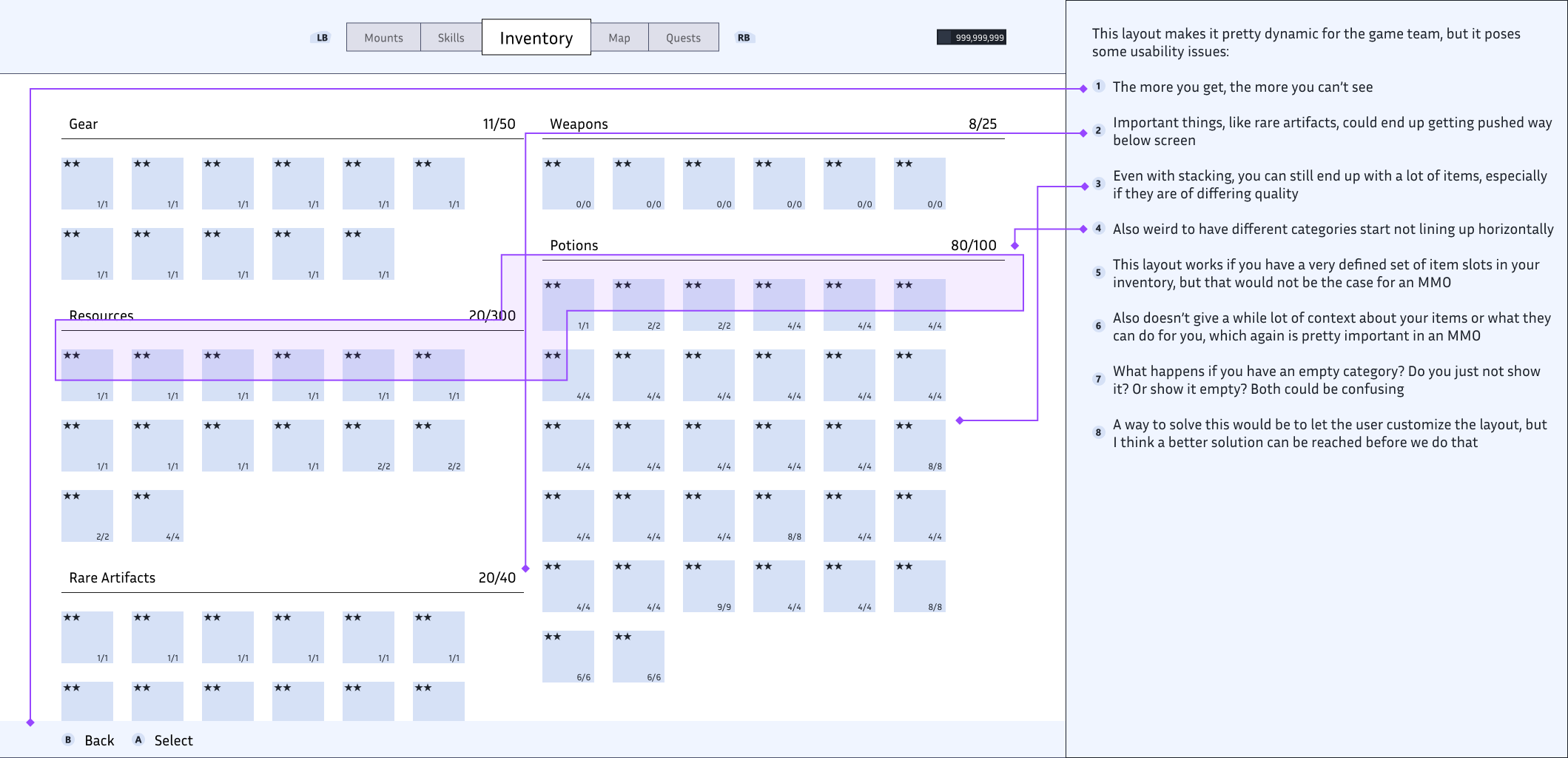Viewport: 1568px width, 758px height.
Task: Select the Inventory tab
Action: tap(536, 38)
